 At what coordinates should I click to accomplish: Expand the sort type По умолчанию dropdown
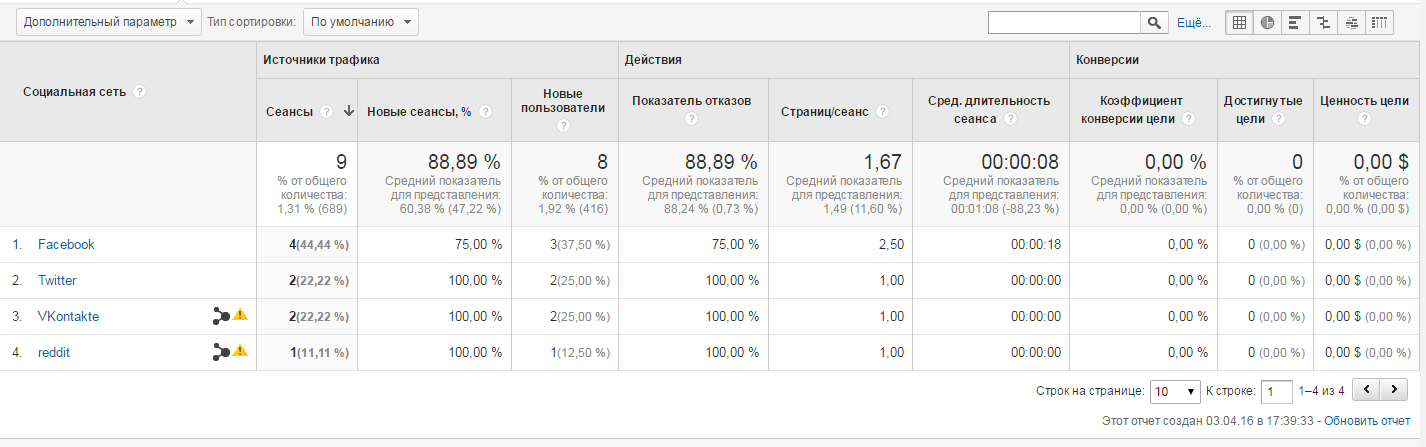point(360,22)
